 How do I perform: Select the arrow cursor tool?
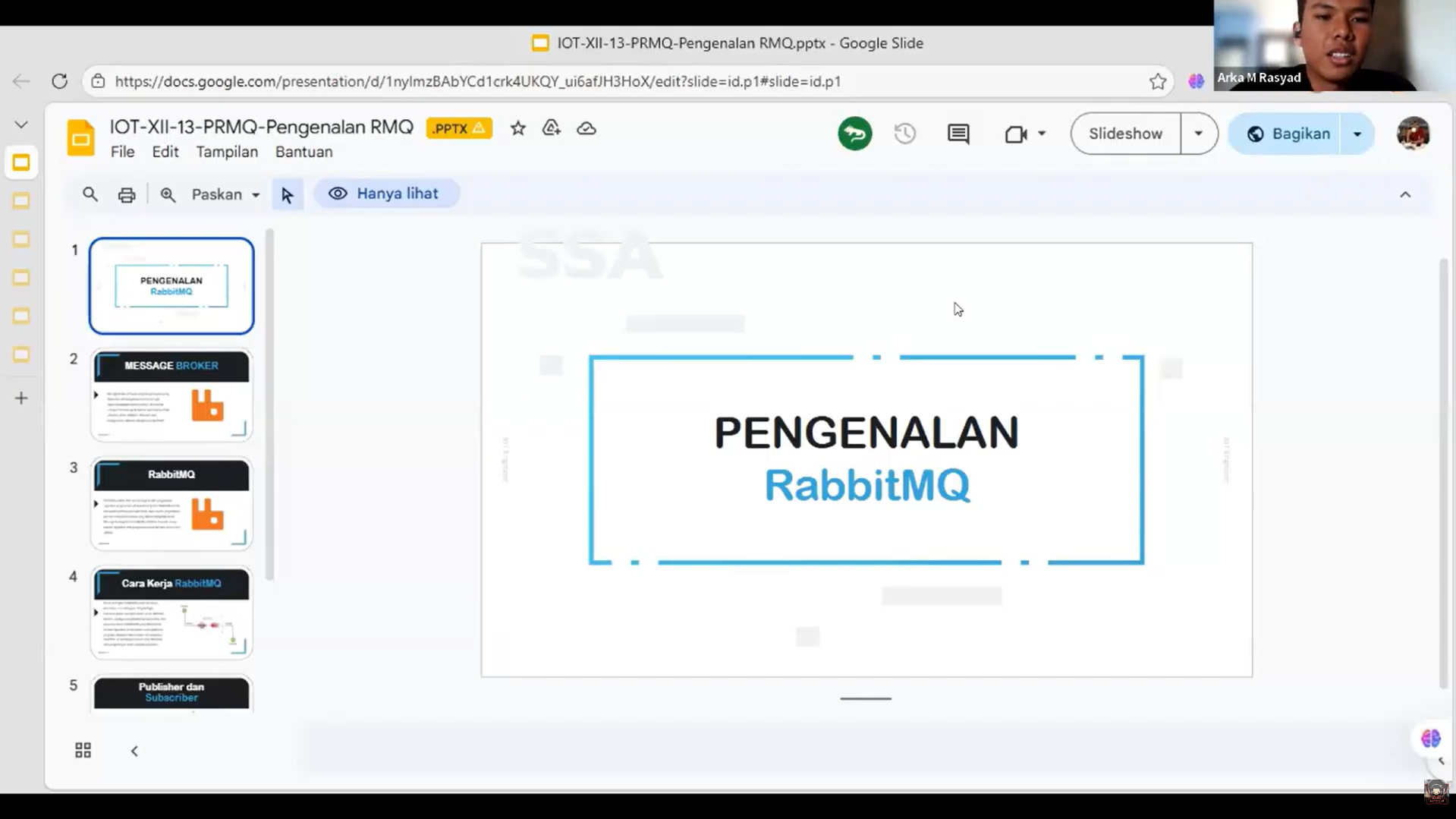tap(287, 195)
